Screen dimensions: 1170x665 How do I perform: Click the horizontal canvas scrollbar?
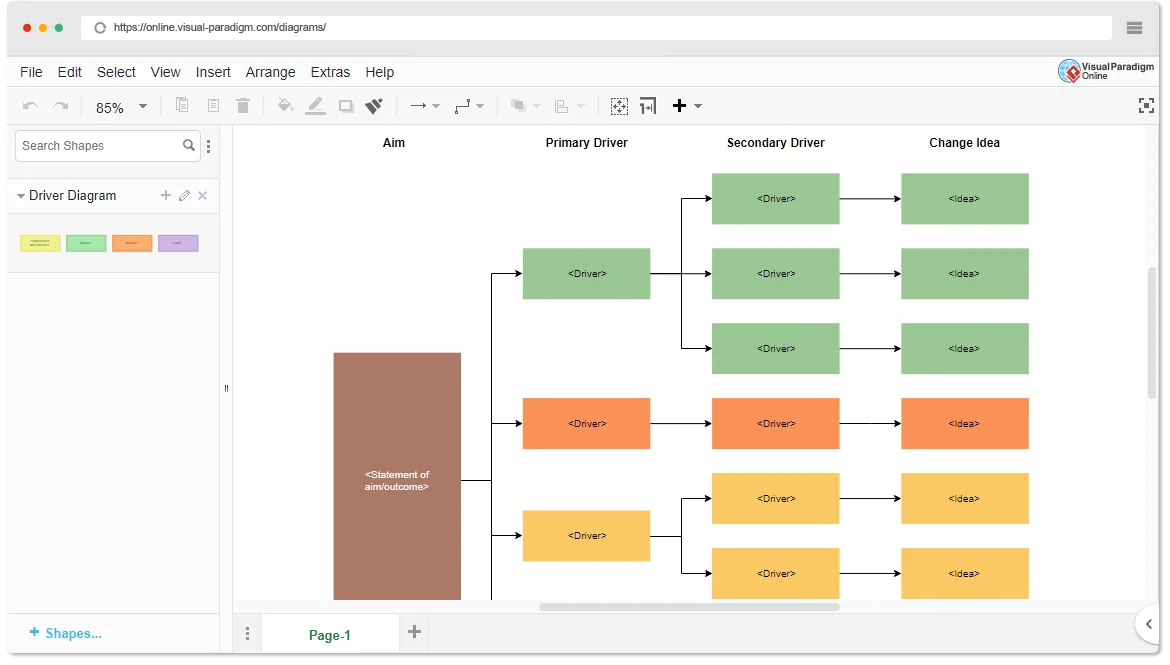tap(689, 607)
